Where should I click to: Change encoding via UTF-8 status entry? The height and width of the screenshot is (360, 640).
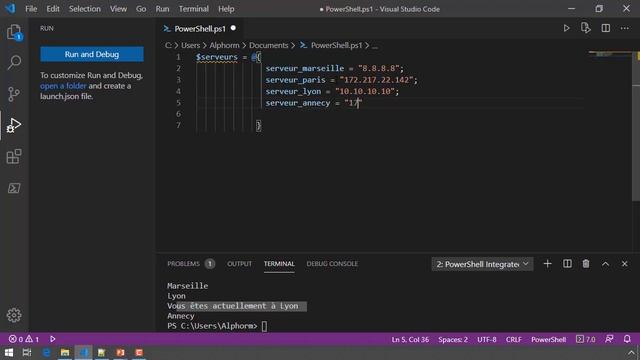coord(487,339)
